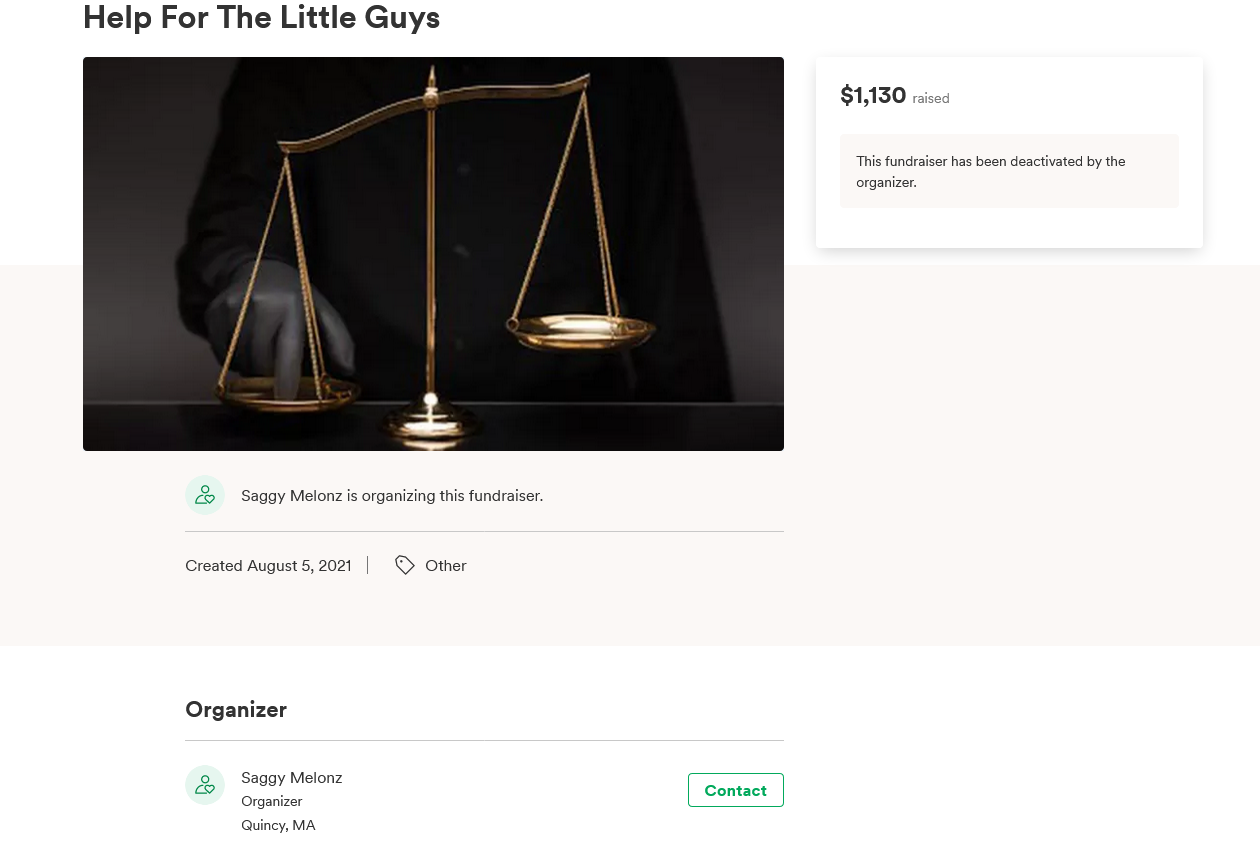Open the scales of justice fundraiser photo

433,254
